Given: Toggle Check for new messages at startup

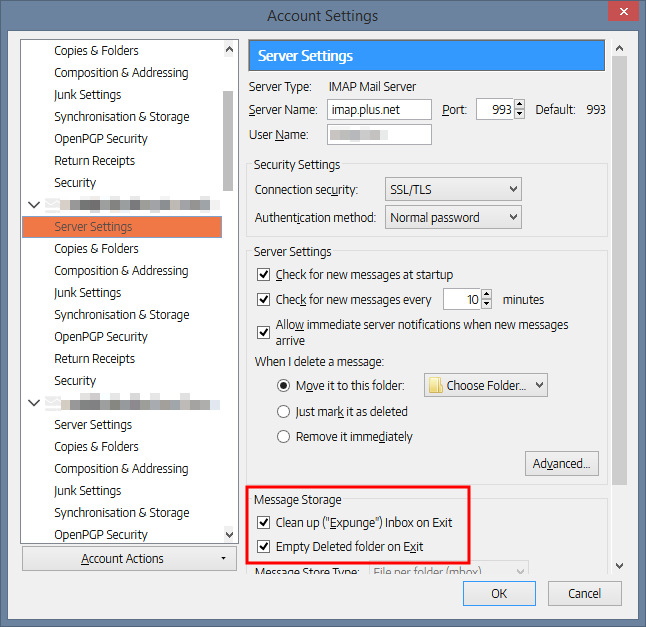Looking at the screenshot, I should pos(263,274).
